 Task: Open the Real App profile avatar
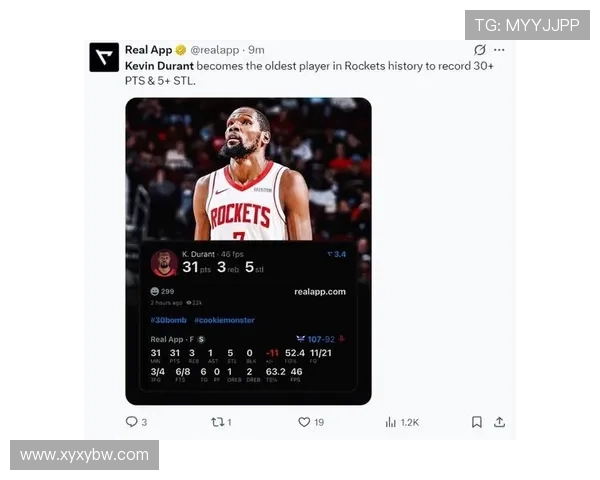point(104,57)
